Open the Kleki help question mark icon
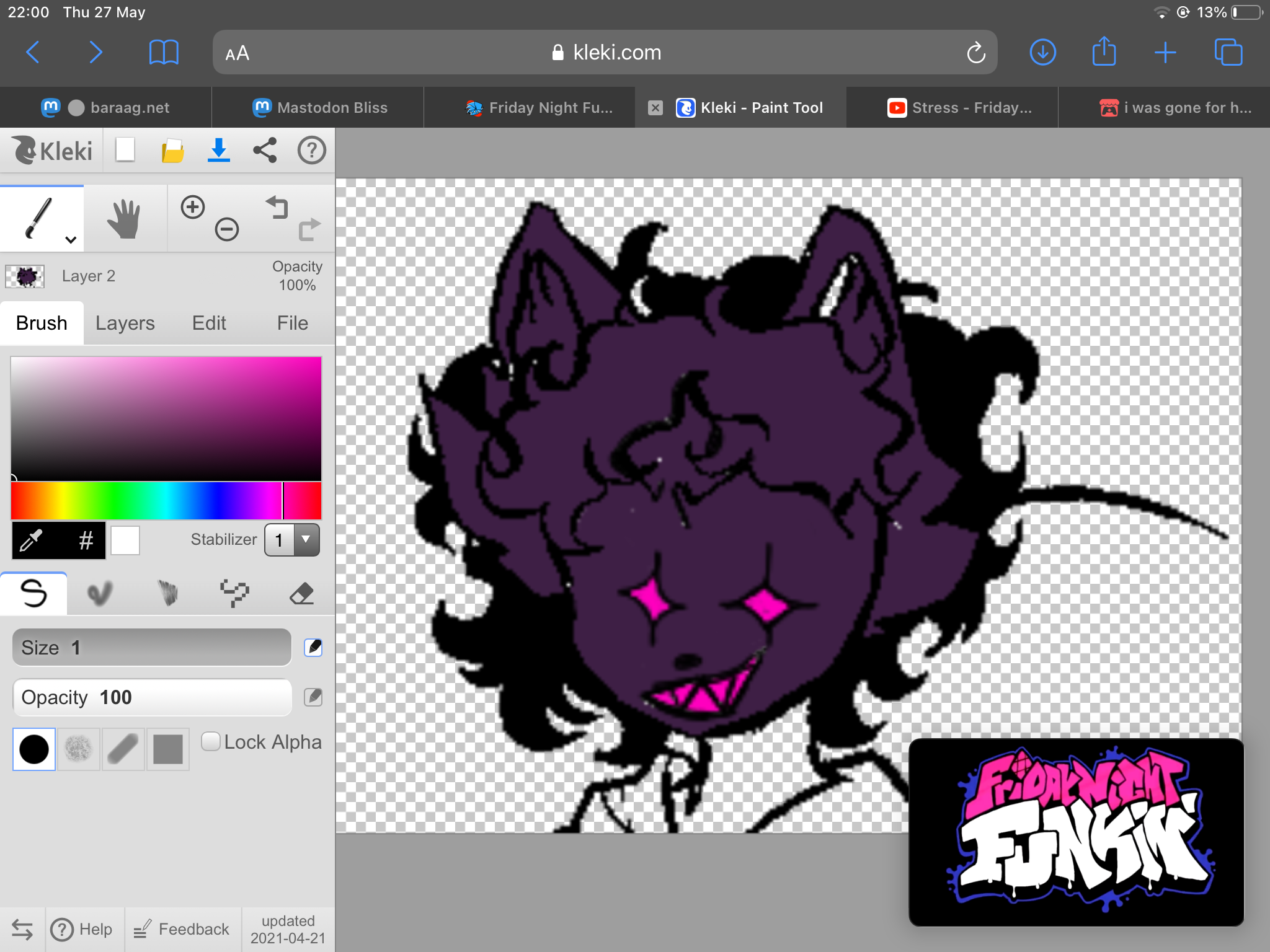Viewport: 1270px width, 952px height. [311, 151]
